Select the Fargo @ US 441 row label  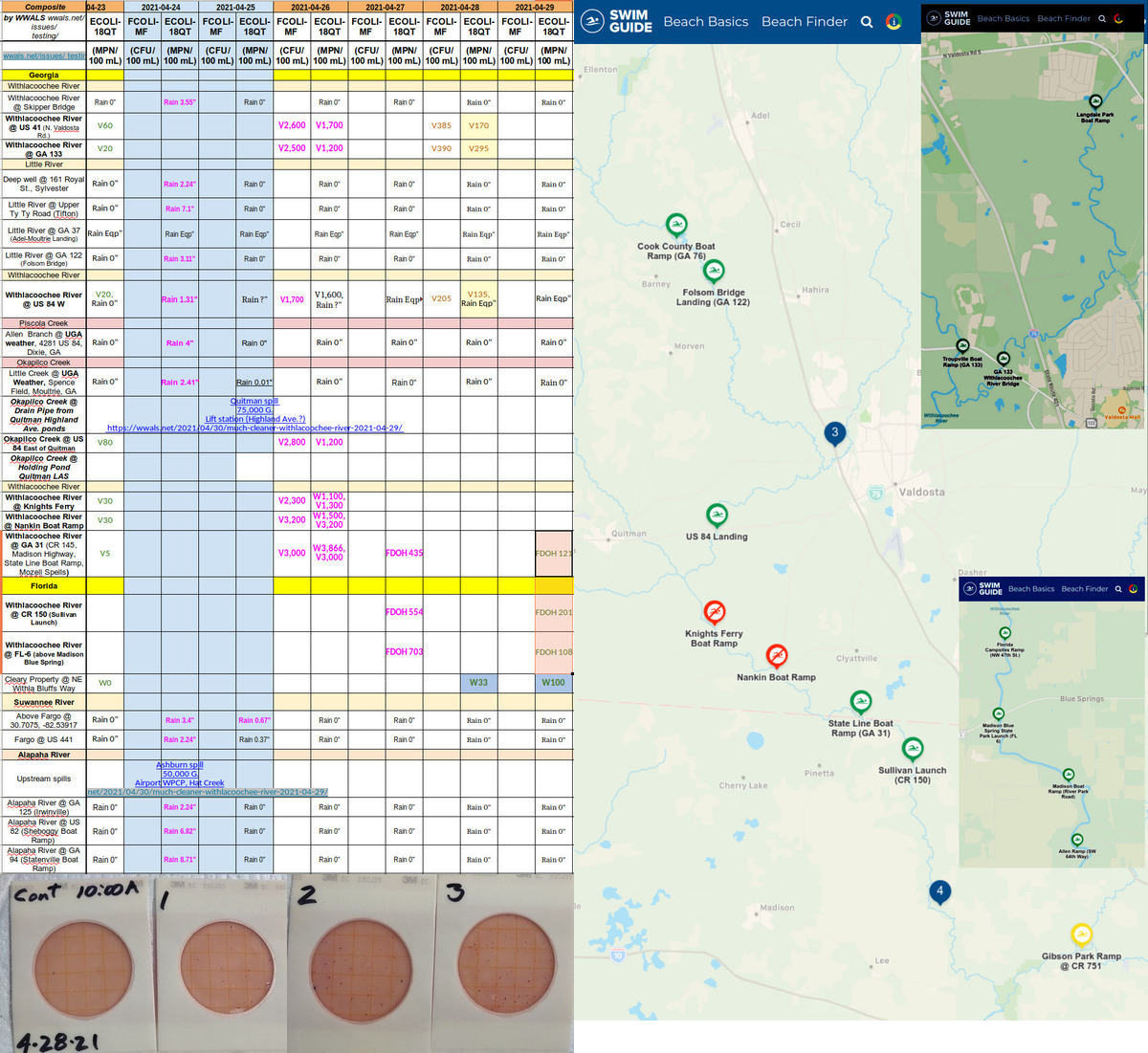click(44, 739)
